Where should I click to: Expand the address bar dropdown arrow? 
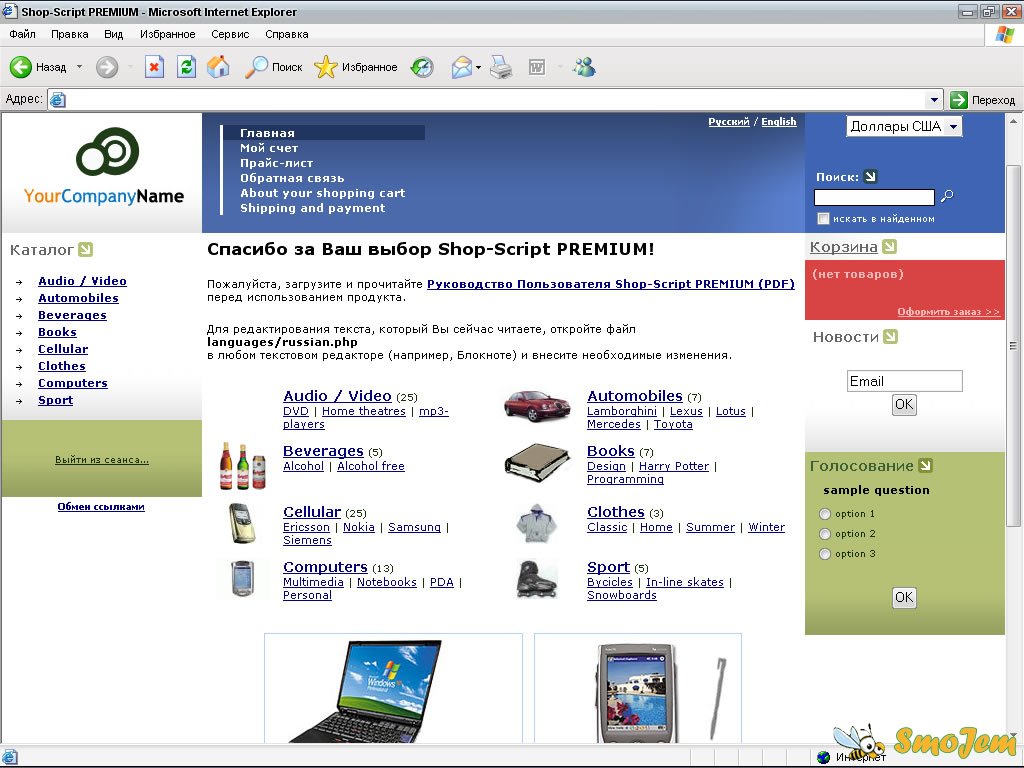[x=934, y=99]
